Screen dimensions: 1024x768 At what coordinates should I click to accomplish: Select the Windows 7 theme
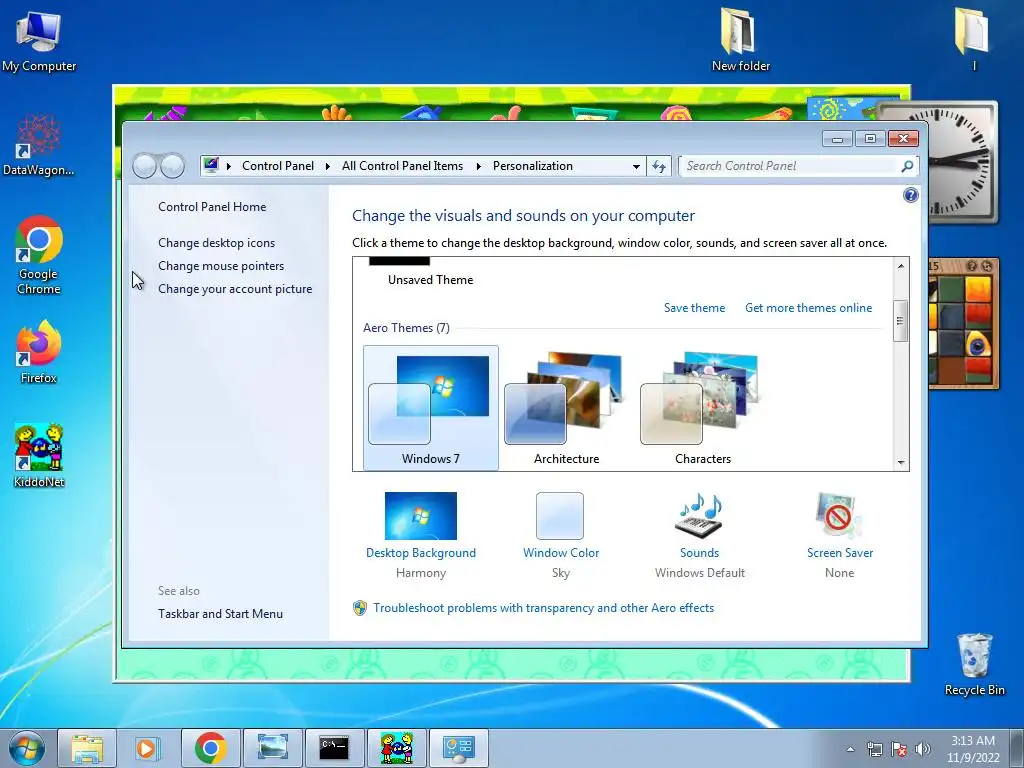coord(430,408)
